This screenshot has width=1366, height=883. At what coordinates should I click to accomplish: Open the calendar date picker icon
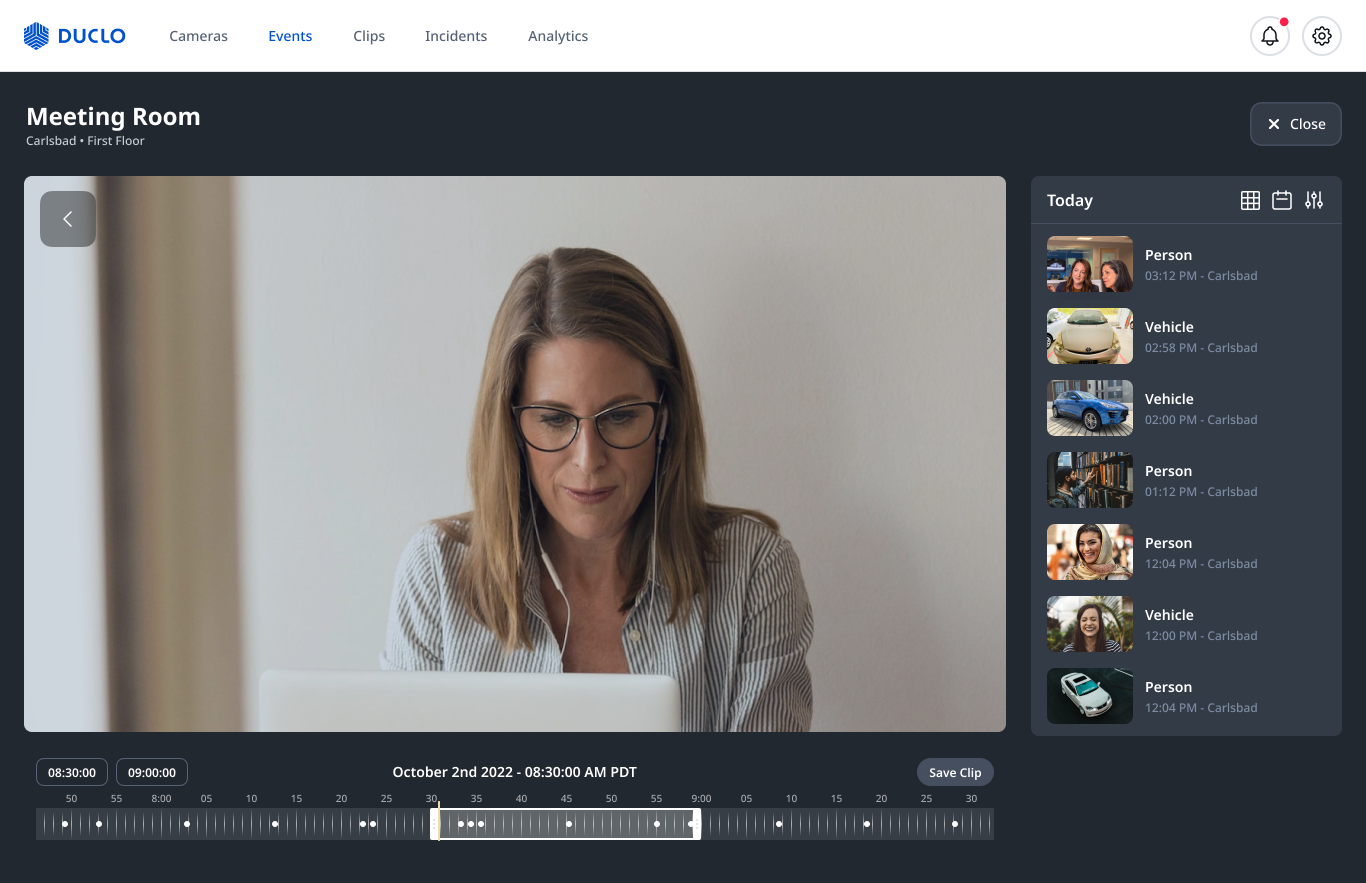pos(1282,200)
